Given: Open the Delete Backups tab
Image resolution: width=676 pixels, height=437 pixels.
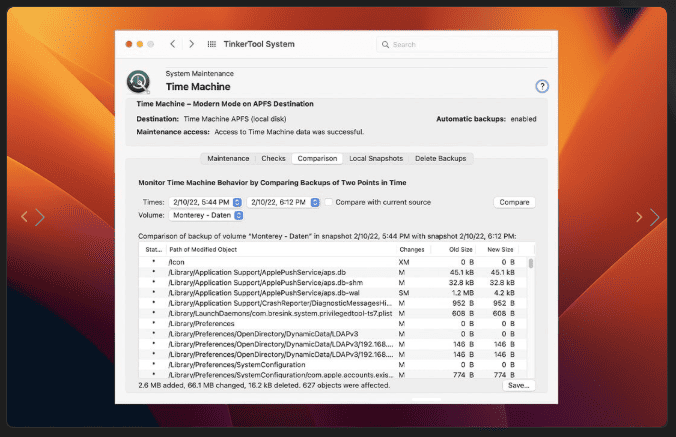Looking at the screenshot, I should (441, 159).
